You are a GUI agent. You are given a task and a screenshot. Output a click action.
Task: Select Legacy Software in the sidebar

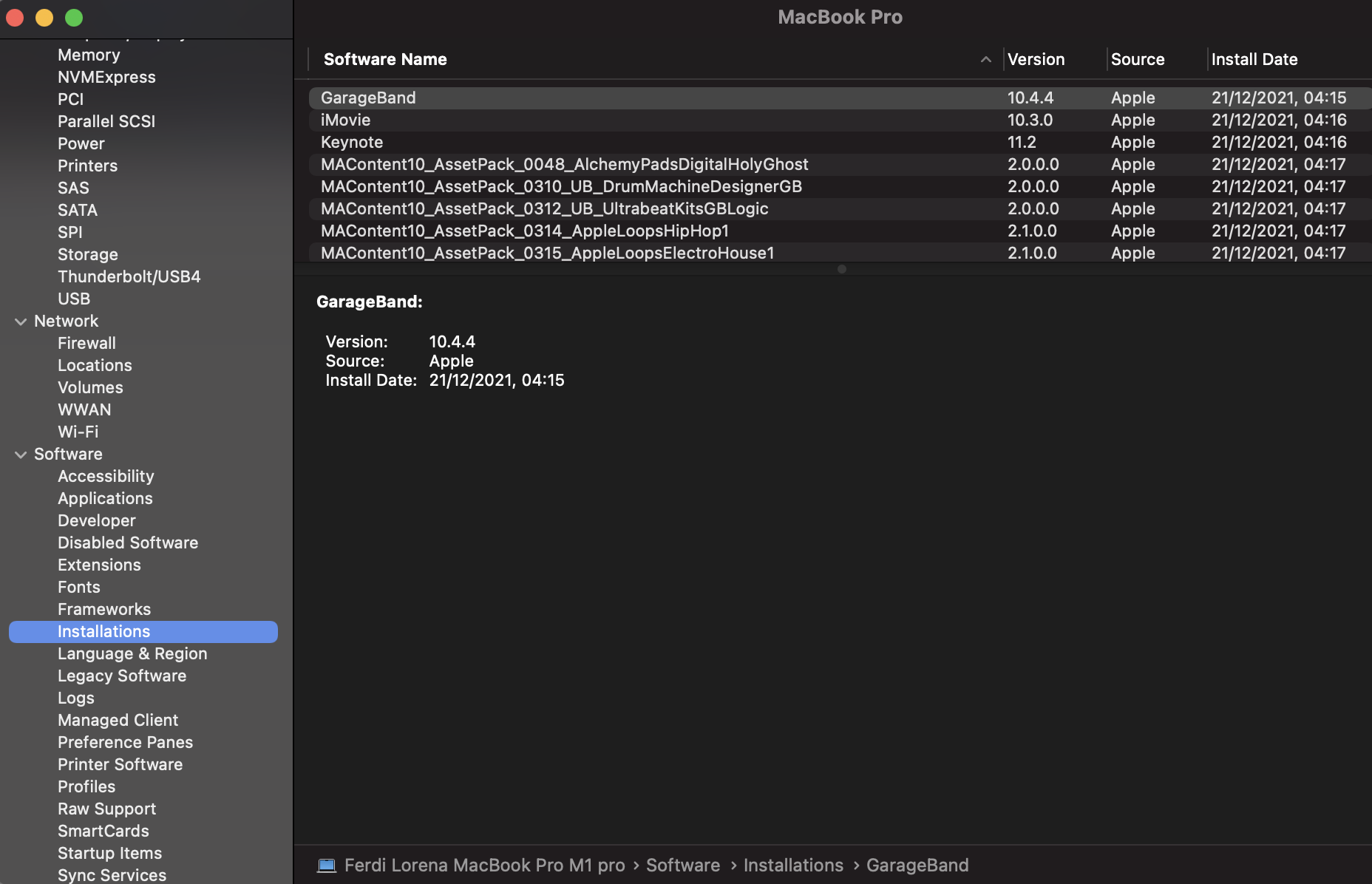pyautogui.click(x=122, y=676)
